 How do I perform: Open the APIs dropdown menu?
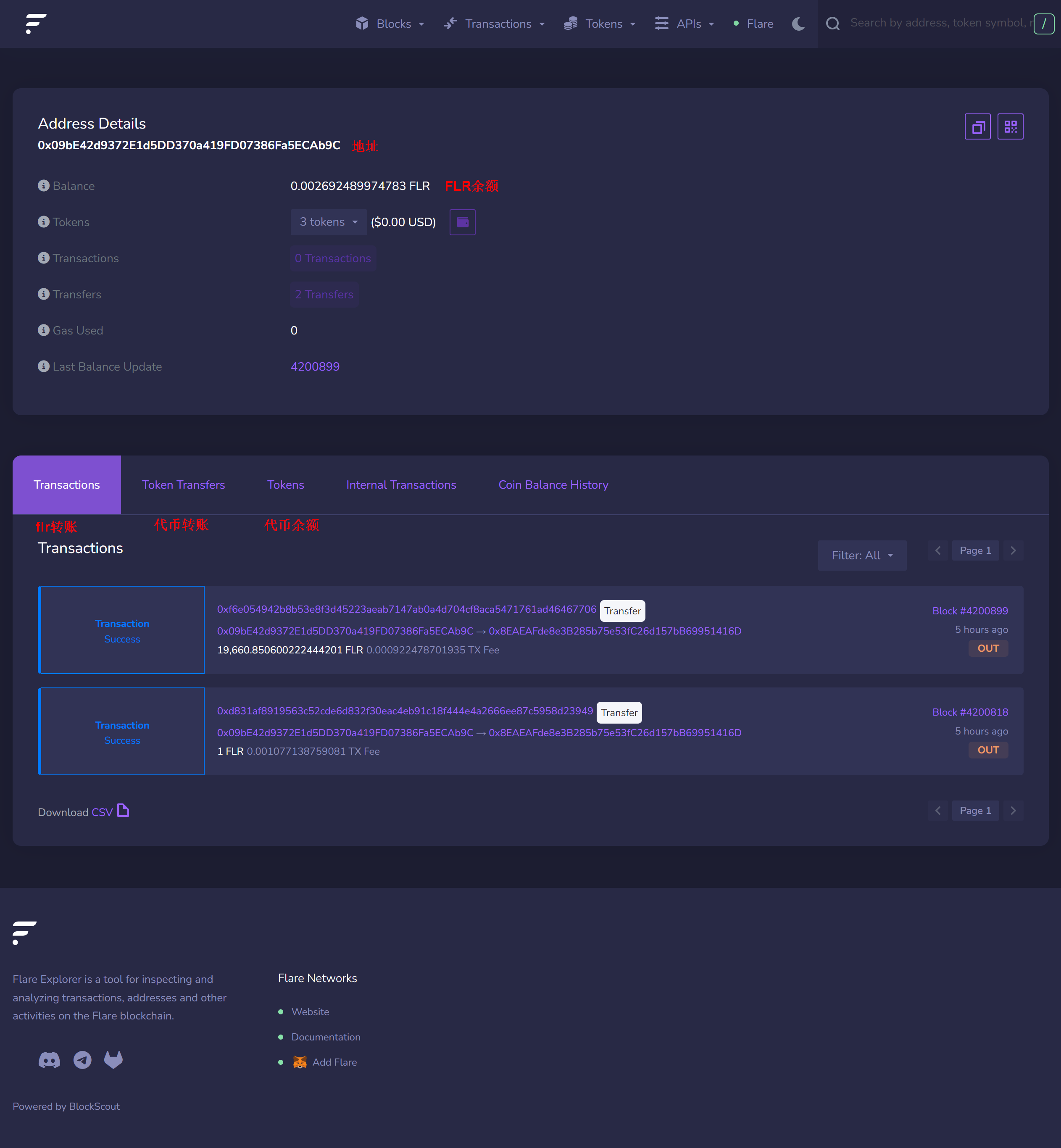685,24
